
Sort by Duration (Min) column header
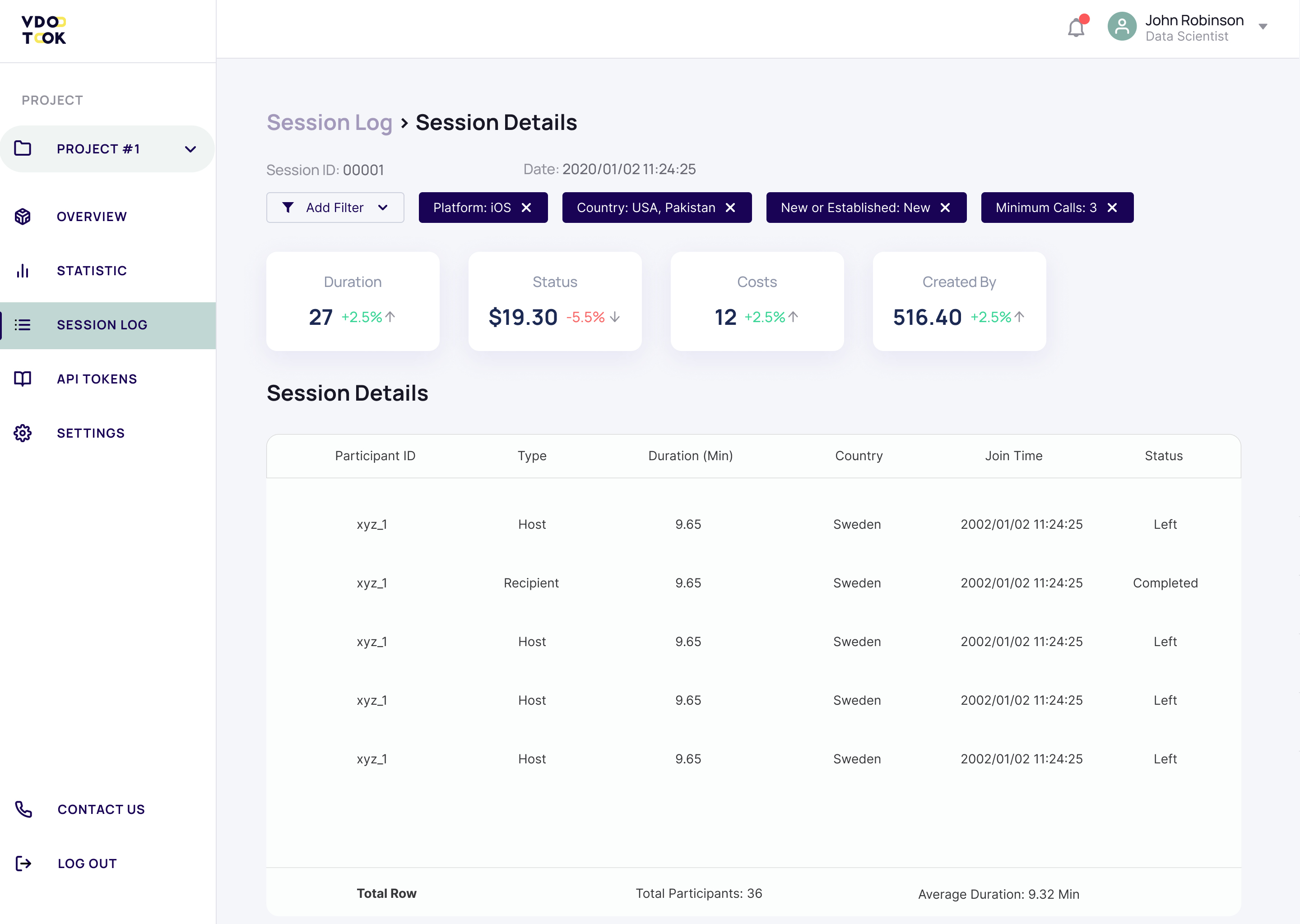point(691,456)
